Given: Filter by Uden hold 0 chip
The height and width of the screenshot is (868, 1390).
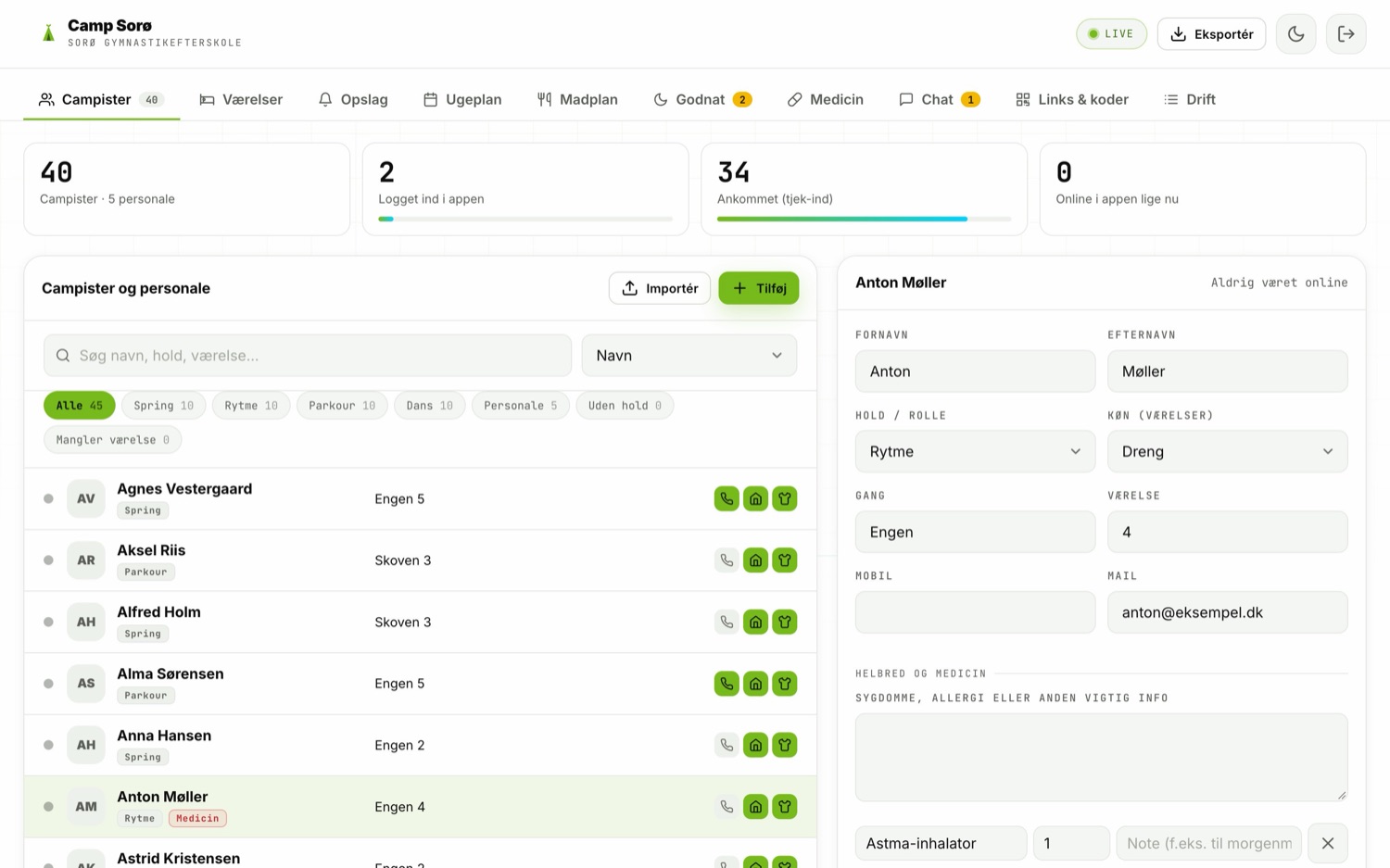Looking at the screenshot, I should click(625, 406).
